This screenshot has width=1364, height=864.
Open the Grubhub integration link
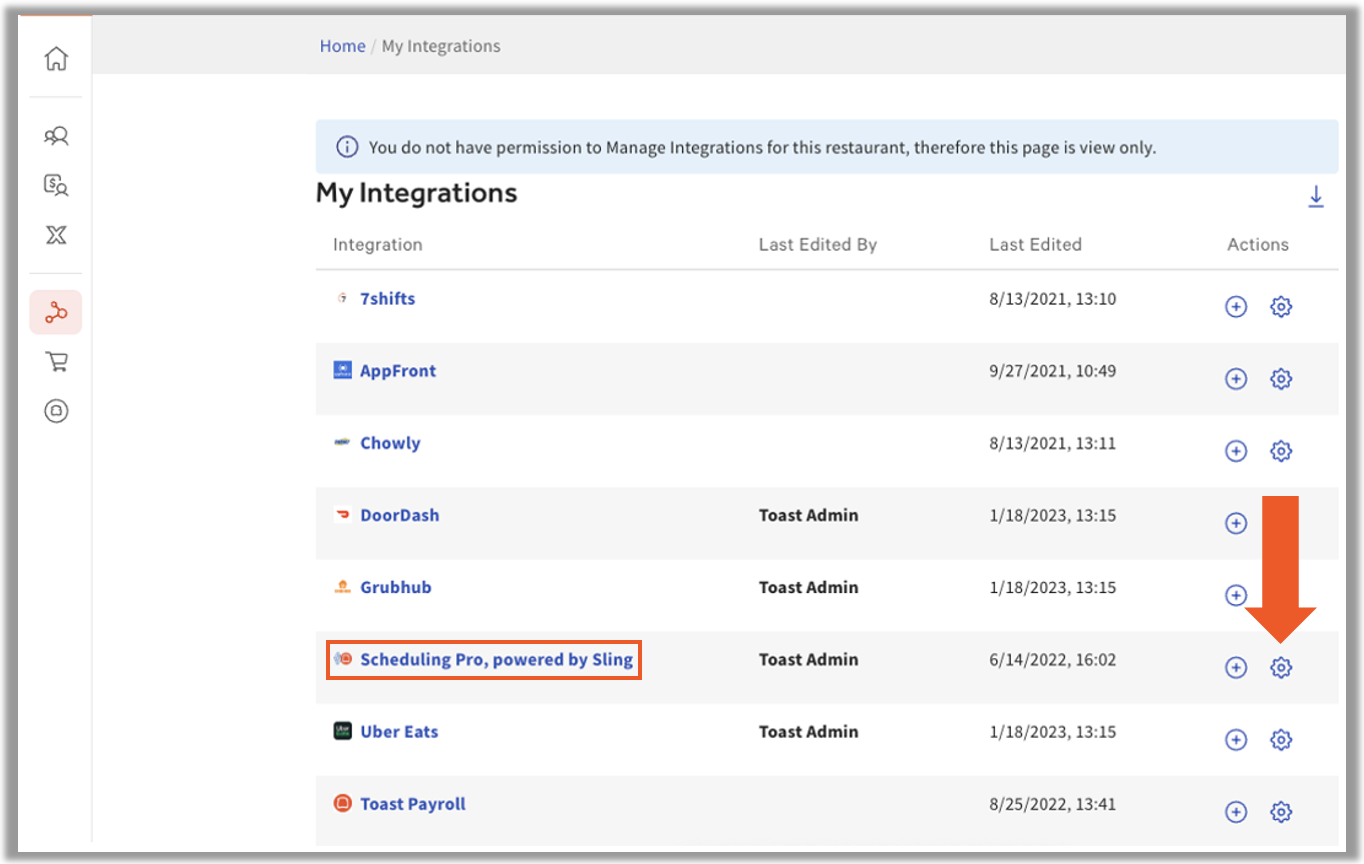click(x=395, y=588)
